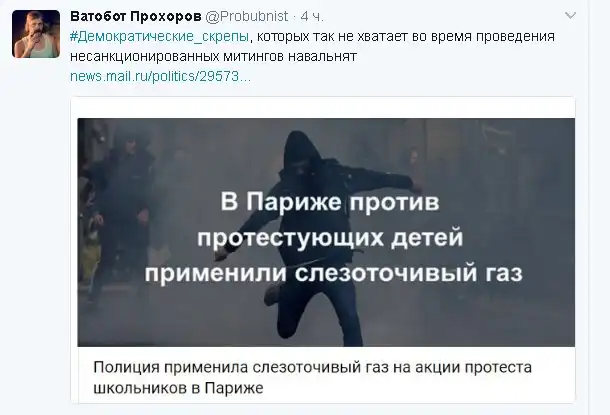This screenshot has height=415, width=610.
Task: Click the 4 ч. tweet timestamp
Action: click(x=312, y=16)
